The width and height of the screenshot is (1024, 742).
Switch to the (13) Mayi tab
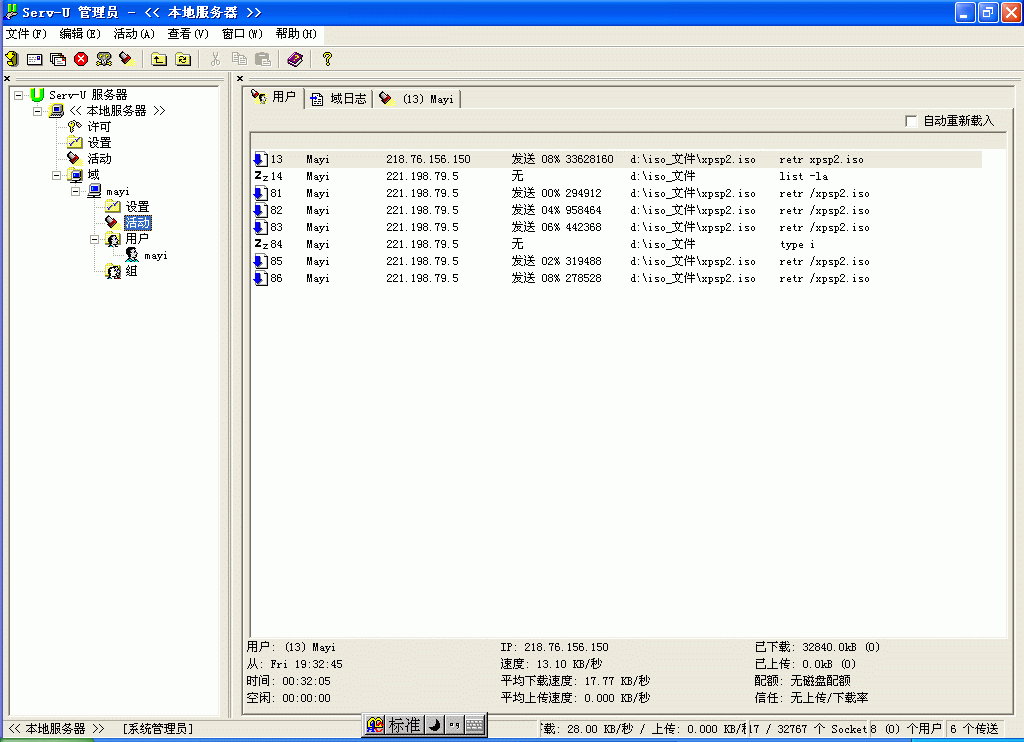417,99
